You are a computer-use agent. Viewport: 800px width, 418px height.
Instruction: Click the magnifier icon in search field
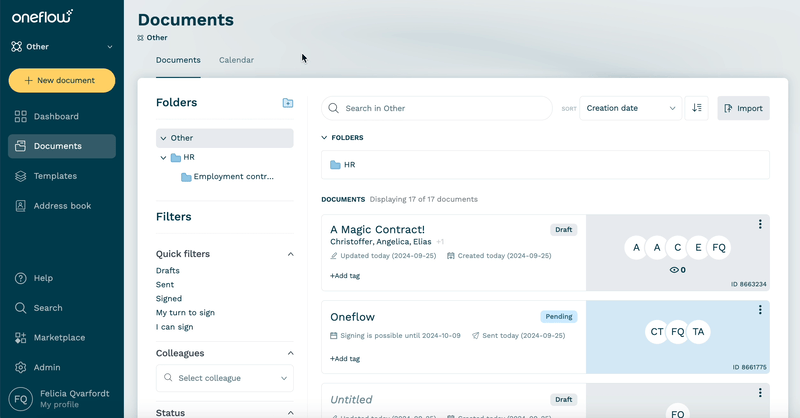pos(334,108)
